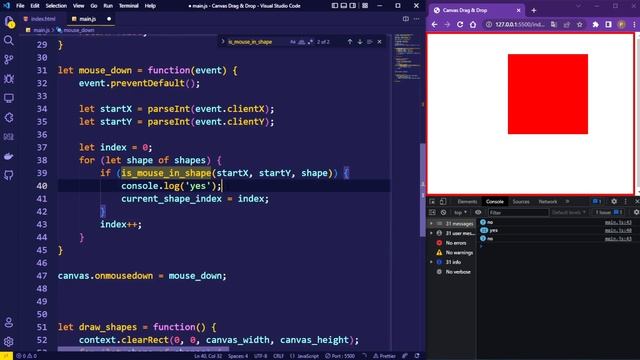Change indentation via Spaces: 4
This screenshot has height=360, width=640.
pos(238,356)
